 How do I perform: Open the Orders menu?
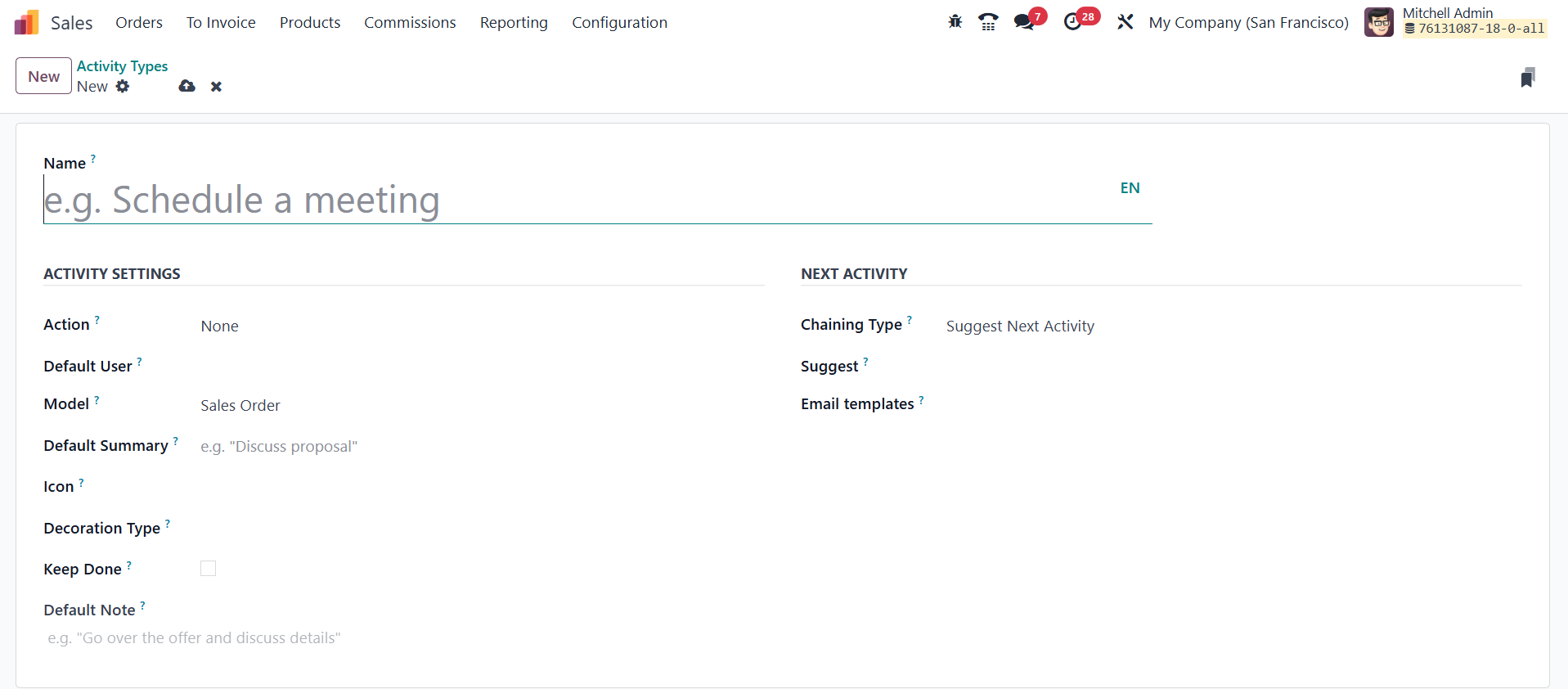tap(139, 22)
